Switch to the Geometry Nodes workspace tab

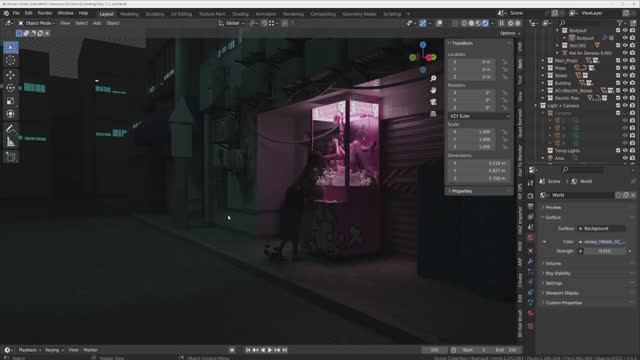[x=359, y=14]
